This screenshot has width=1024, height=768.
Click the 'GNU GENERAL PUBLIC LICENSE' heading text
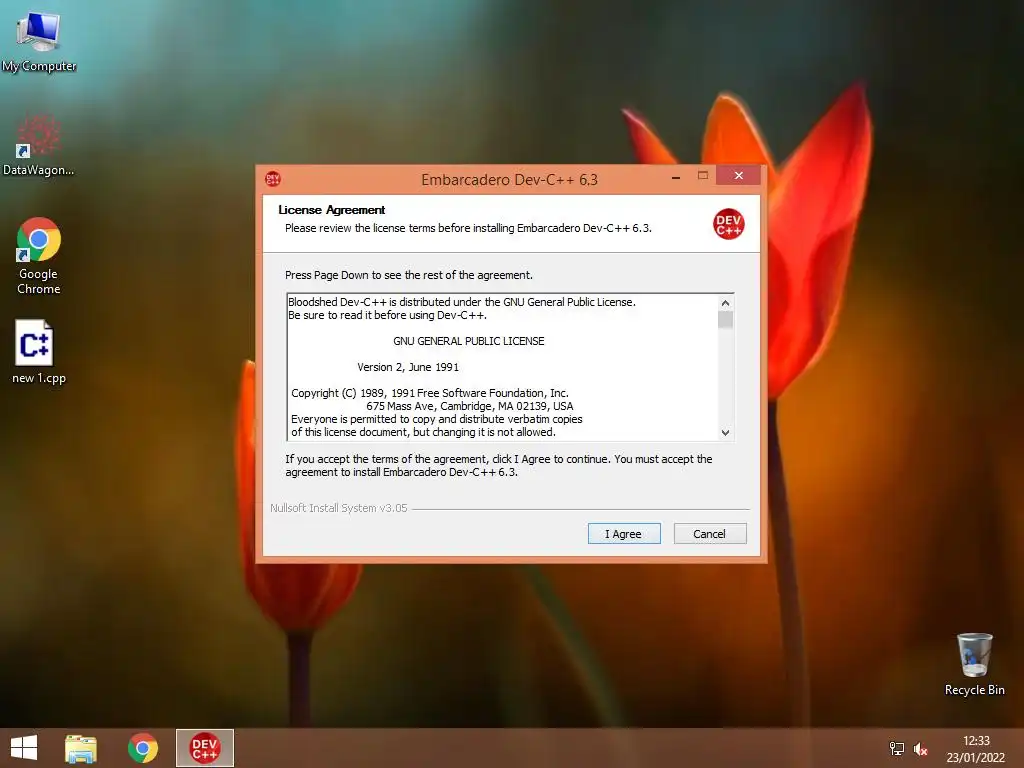pyautogui.click(x=468, y=341)
